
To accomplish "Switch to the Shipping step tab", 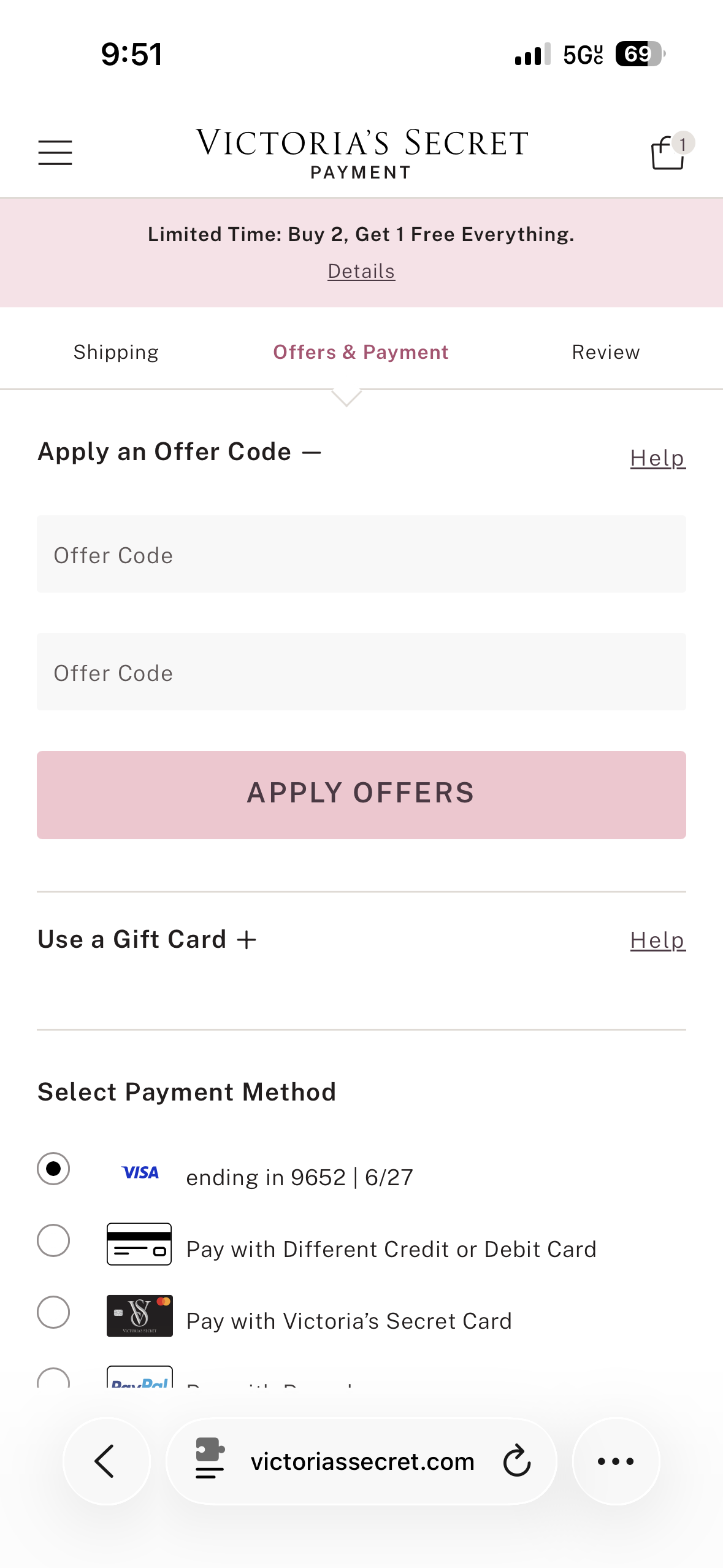I will coord(116,352).
